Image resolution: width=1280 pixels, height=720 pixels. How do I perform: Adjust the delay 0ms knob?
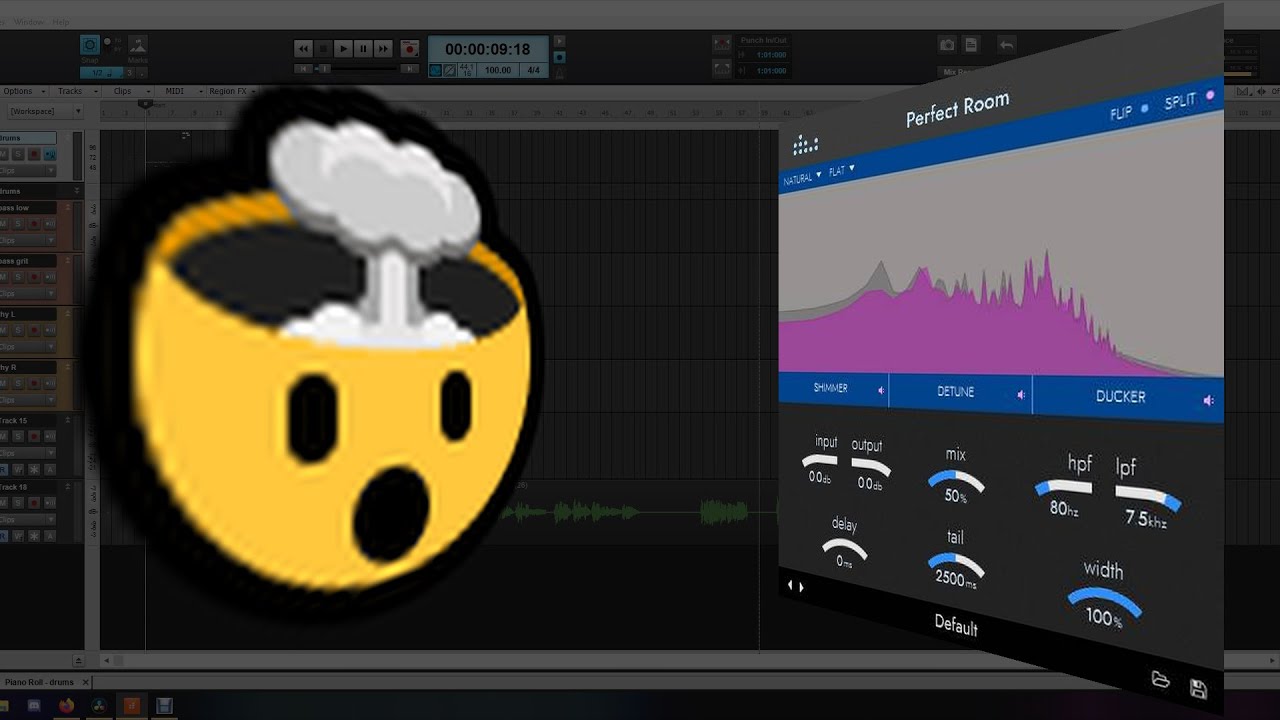click(x=844, y=547)
